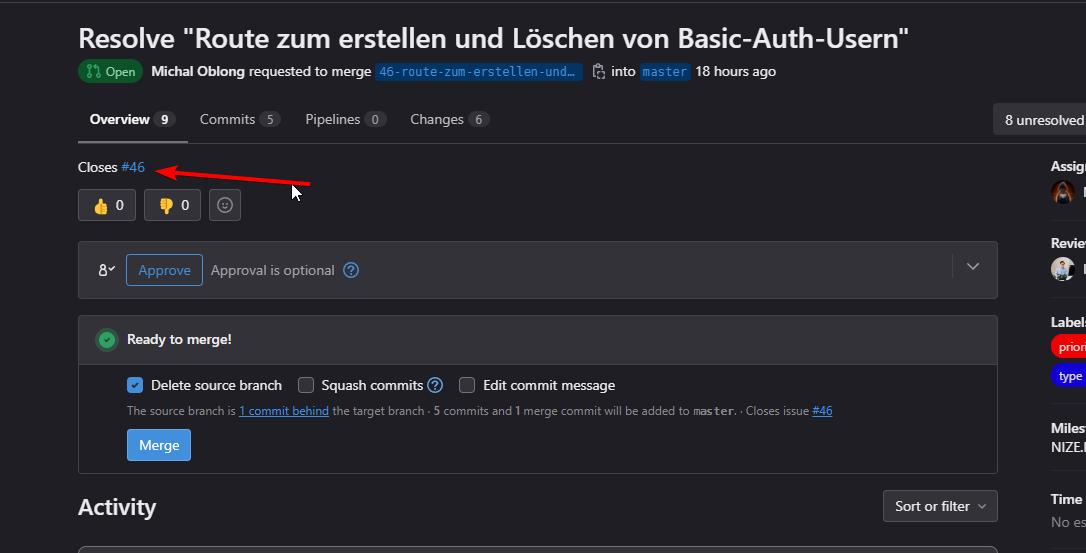Click the thumbs down reaction button
The width and height of the screenshot is (1086, 553).
[172, 205]
